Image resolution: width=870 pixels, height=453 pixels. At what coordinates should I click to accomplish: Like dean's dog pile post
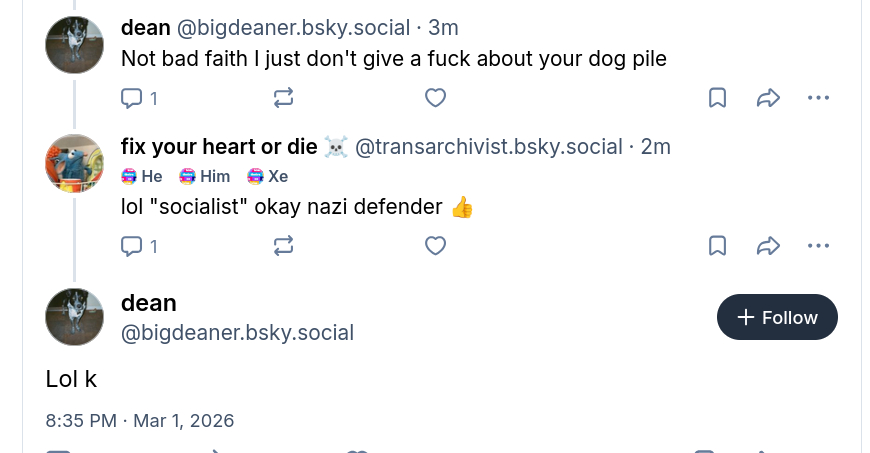pyautogui.click(x=435, y=98)
